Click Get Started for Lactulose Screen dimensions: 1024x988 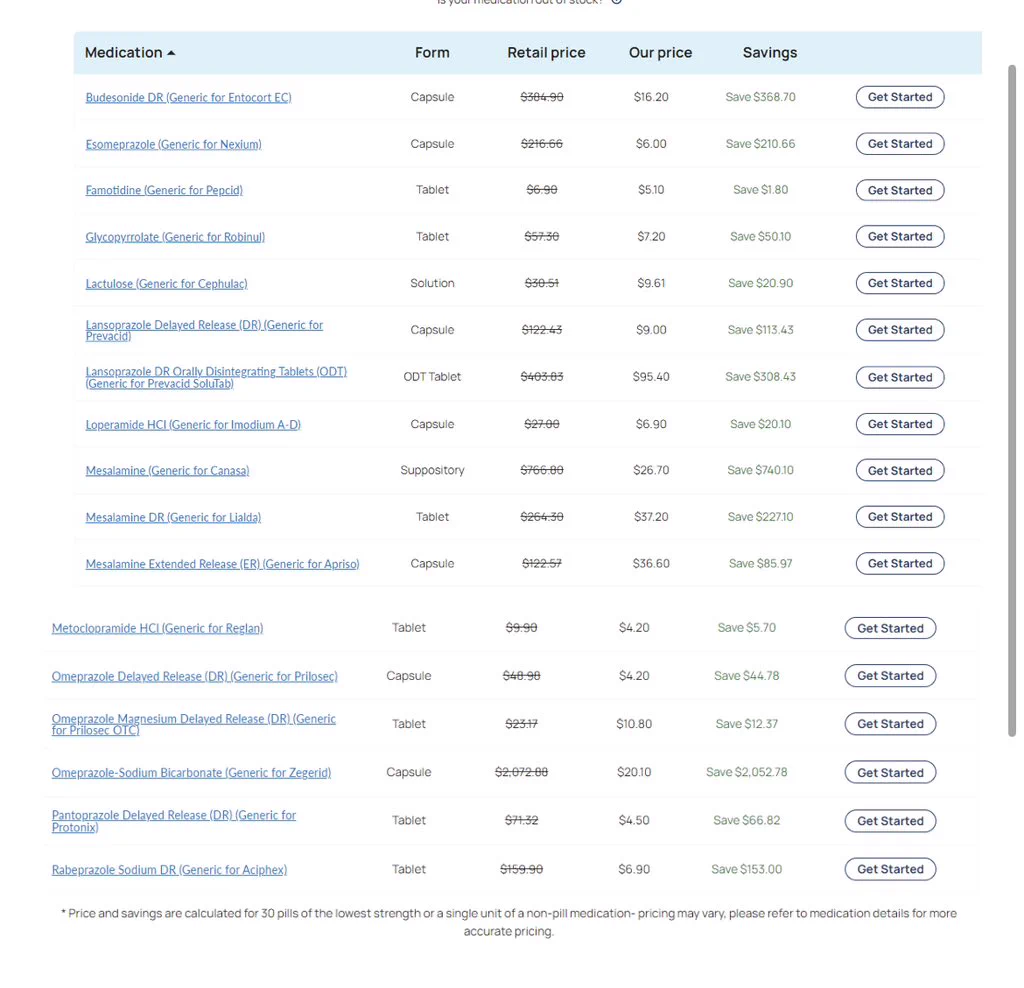[x=900, y=283]
